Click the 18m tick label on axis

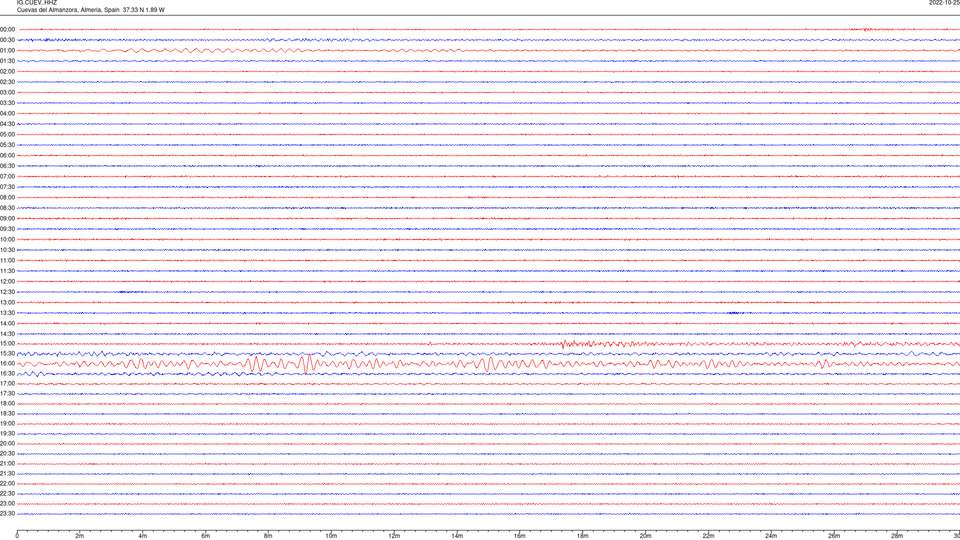click(x=583, y=536)
